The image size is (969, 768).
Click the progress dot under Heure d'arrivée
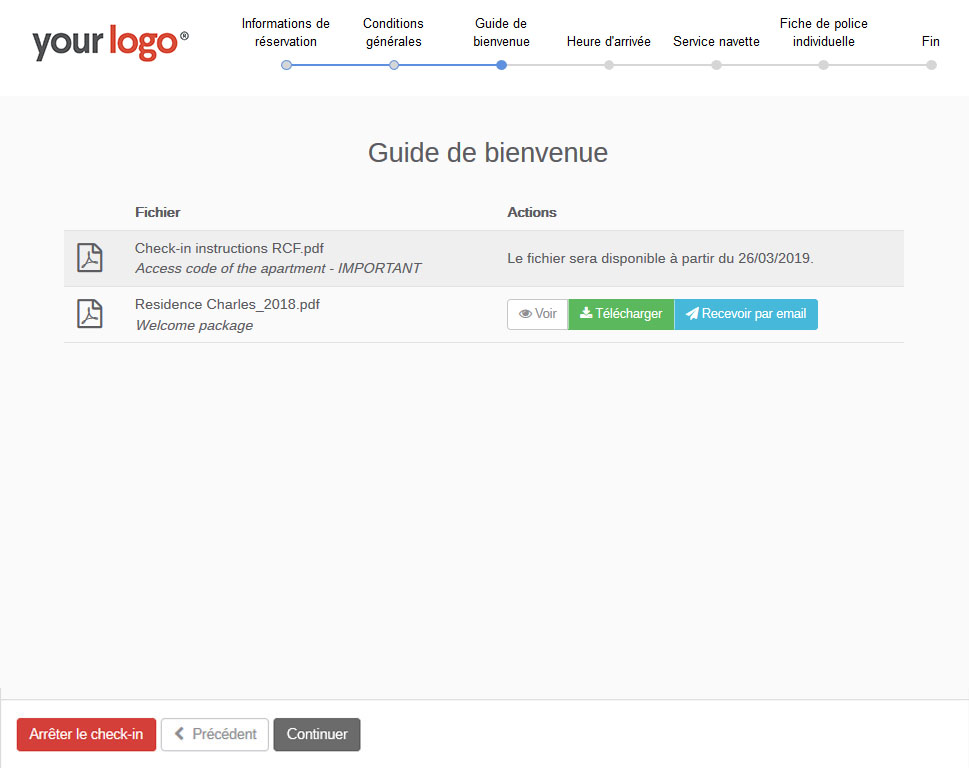(x=609, y=65)
